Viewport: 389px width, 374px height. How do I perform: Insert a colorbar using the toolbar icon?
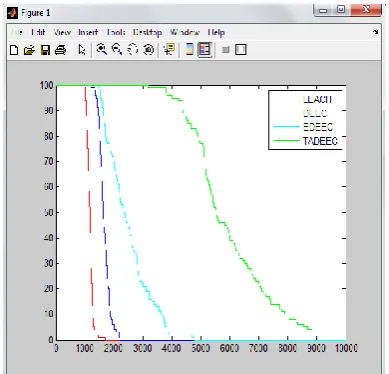[189, 50]
